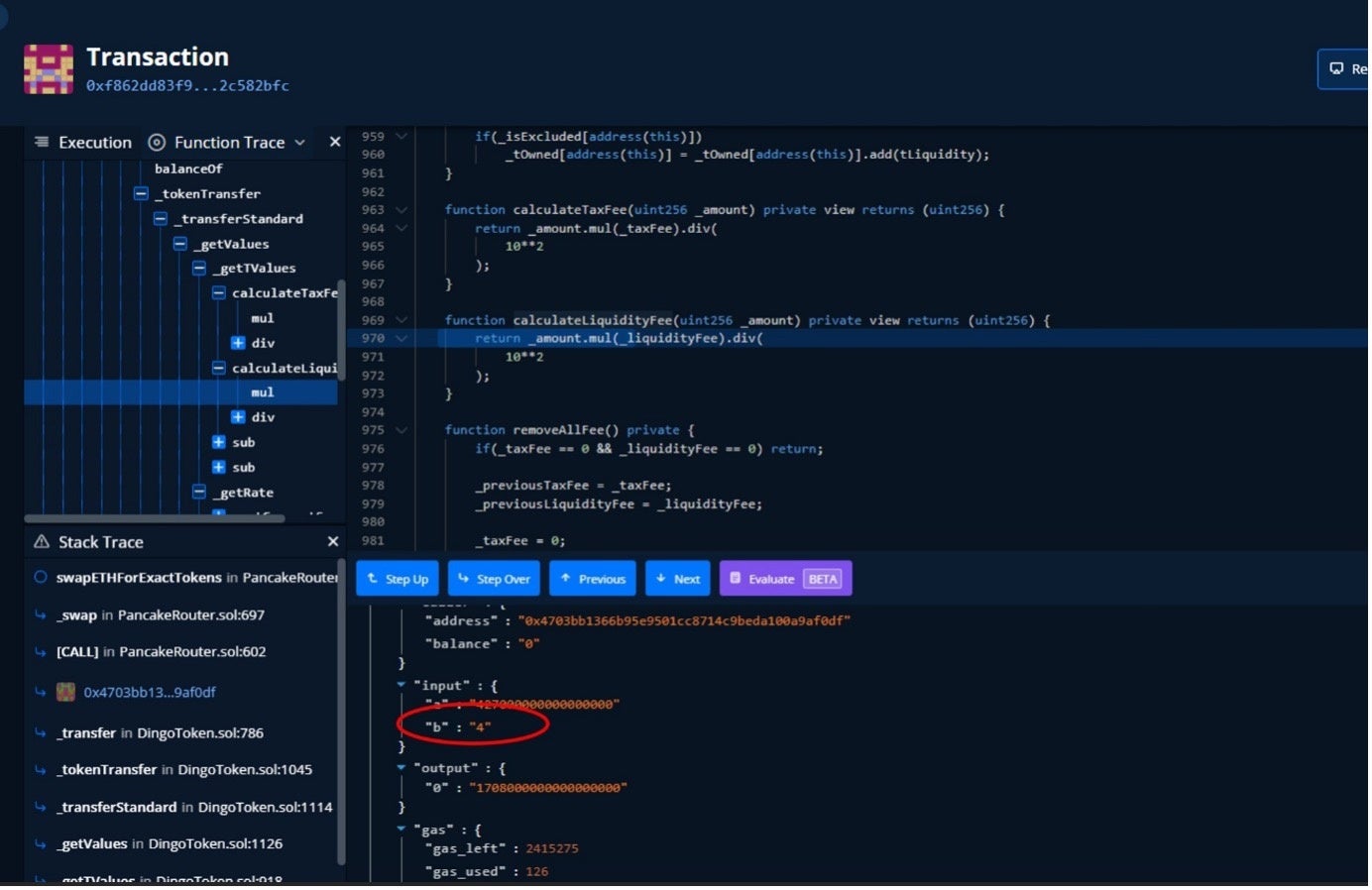This screenshot has width=1372, height=890.
Task: Expand the first sub tree node
Action: tap(219, 442)
